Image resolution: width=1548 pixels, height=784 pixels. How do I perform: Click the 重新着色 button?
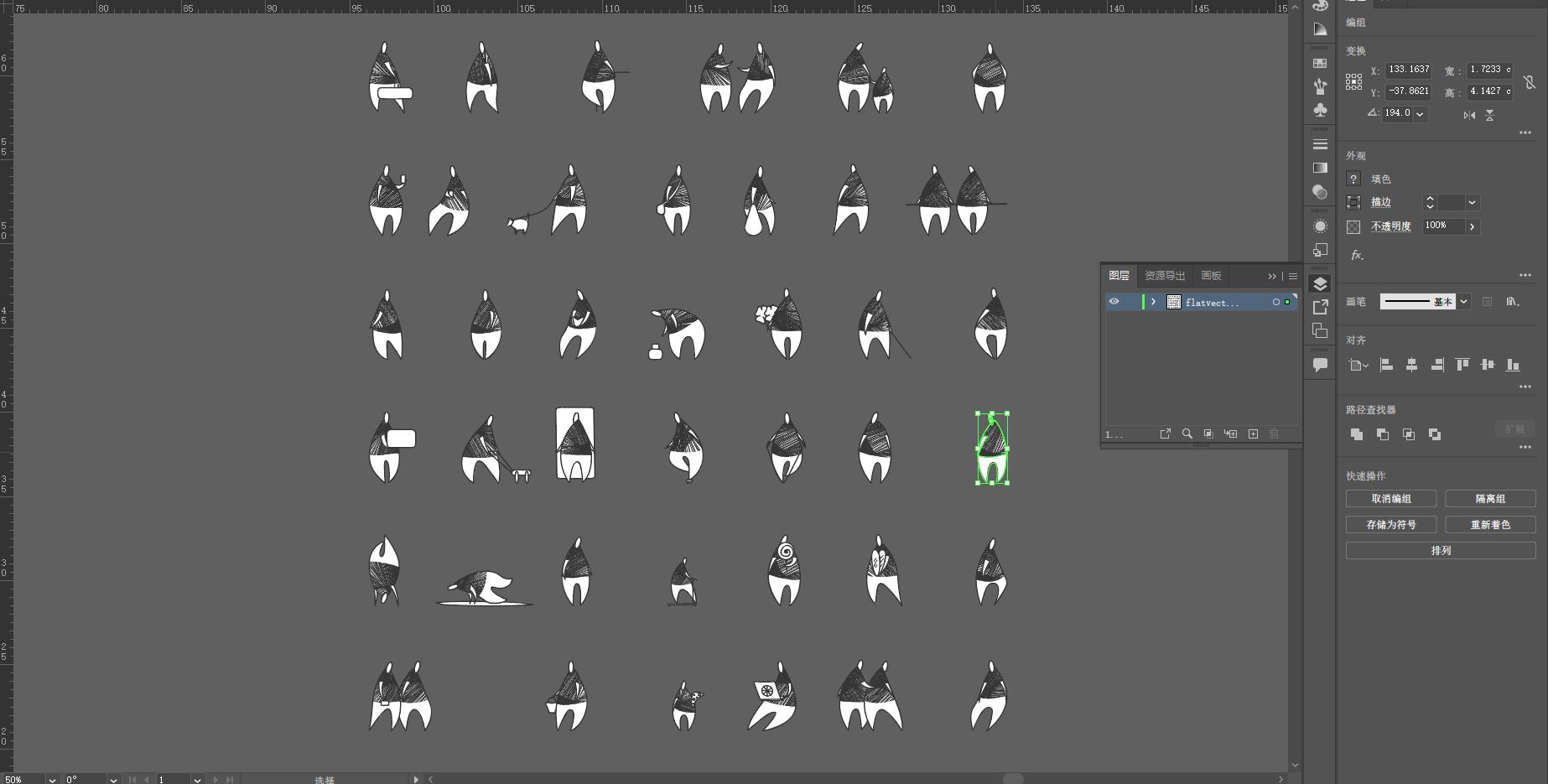tap(1489, 525)
